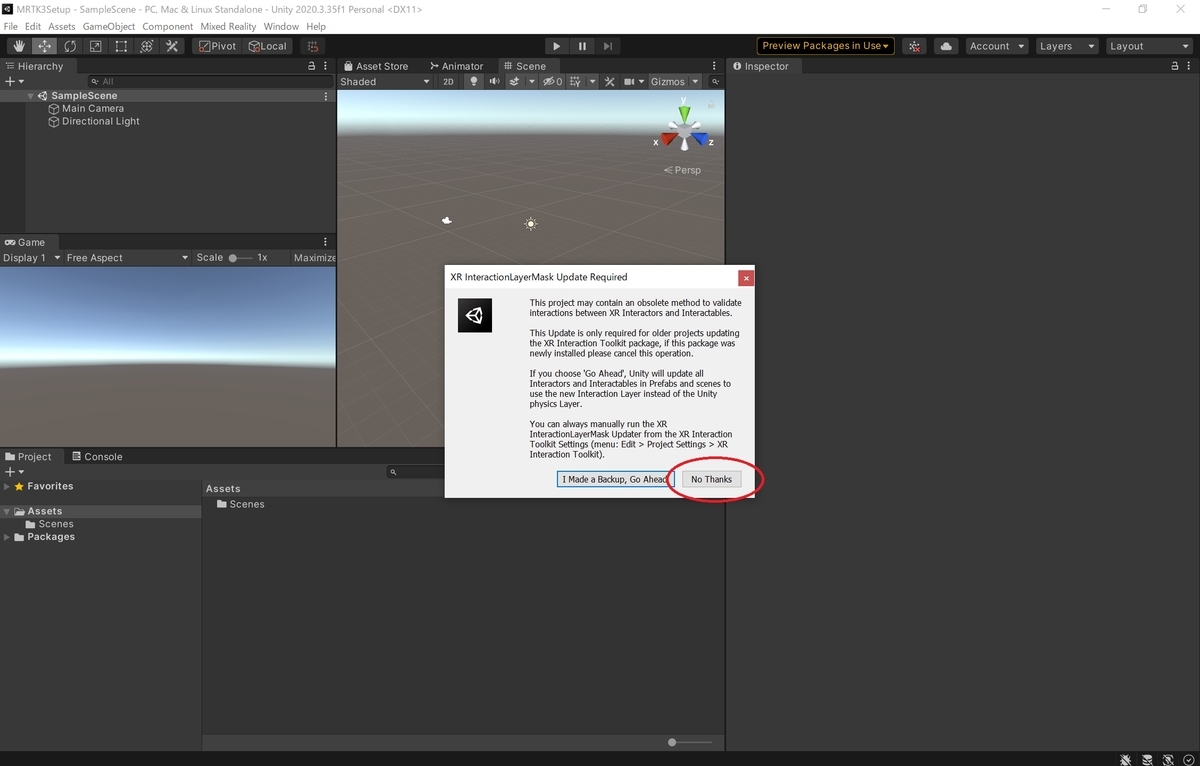Switch to the Animator tab

pos(457,66)
